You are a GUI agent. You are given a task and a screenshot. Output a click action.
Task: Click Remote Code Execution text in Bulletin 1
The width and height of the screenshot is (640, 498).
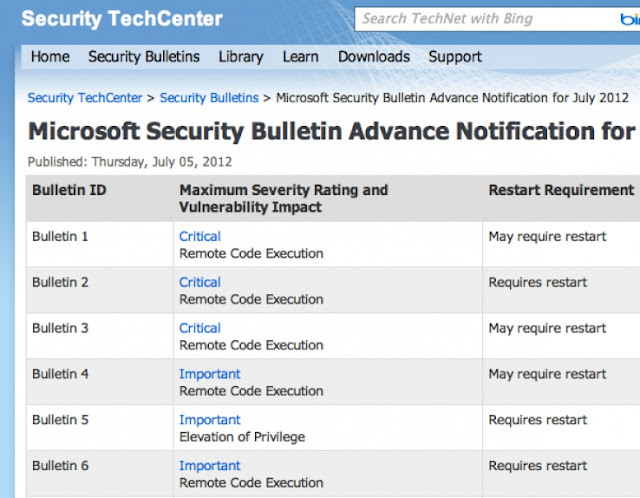251,253
